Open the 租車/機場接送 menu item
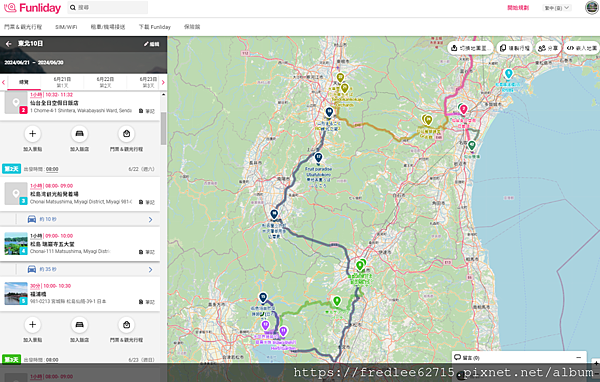 108,27
